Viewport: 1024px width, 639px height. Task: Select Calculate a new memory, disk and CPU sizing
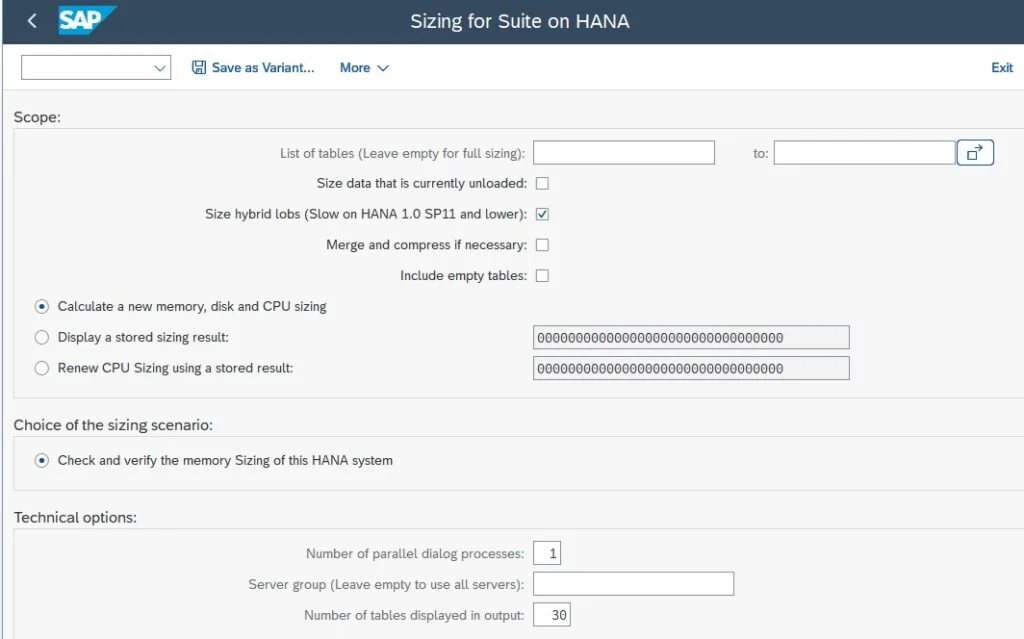click(42, 306)
